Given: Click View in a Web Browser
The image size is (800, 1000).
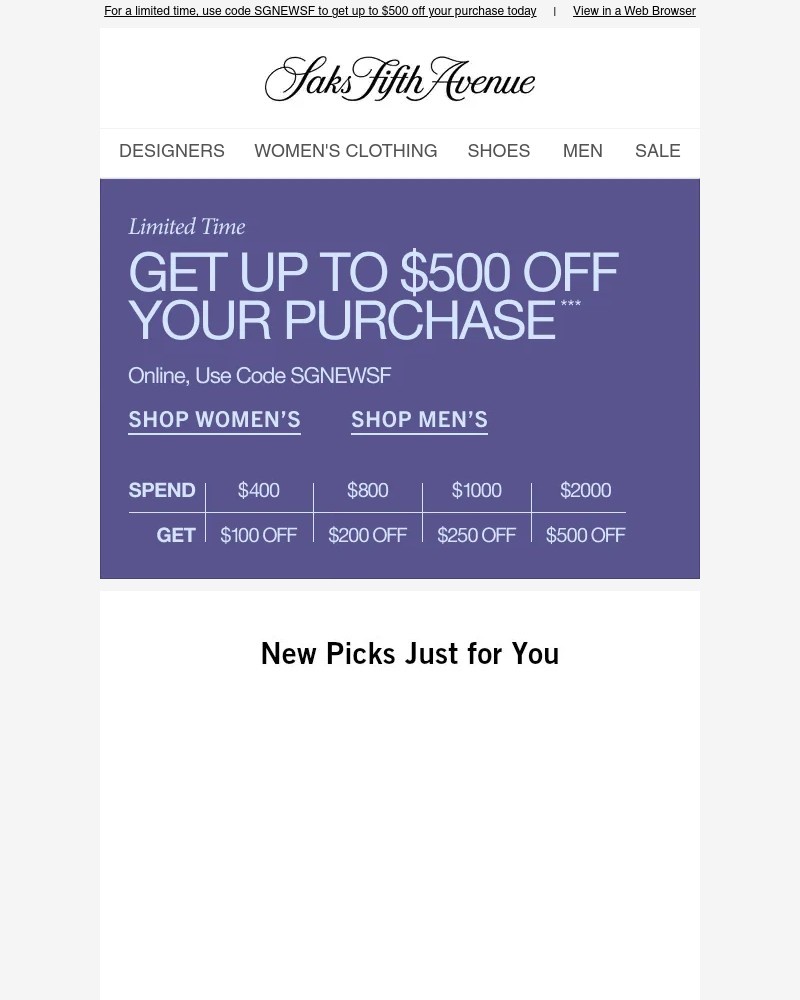Looking at the screenshot, I should pos(634,11).
